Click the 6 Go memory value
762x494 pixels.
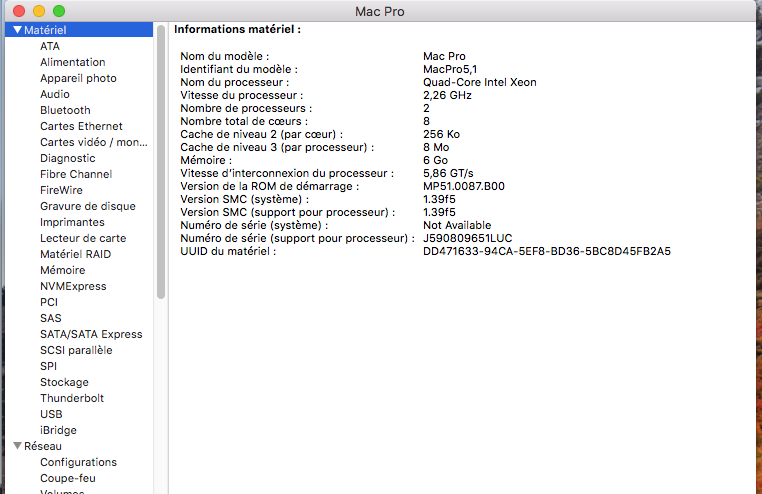click(435, 161)
